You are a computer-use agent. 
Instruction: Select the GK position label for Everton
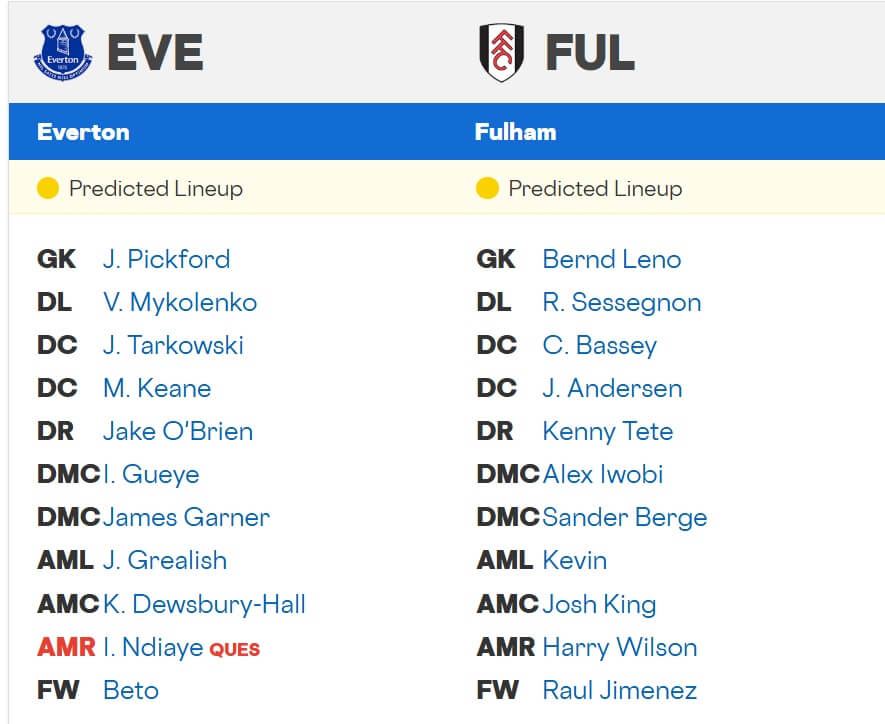[x=56, y=259]
